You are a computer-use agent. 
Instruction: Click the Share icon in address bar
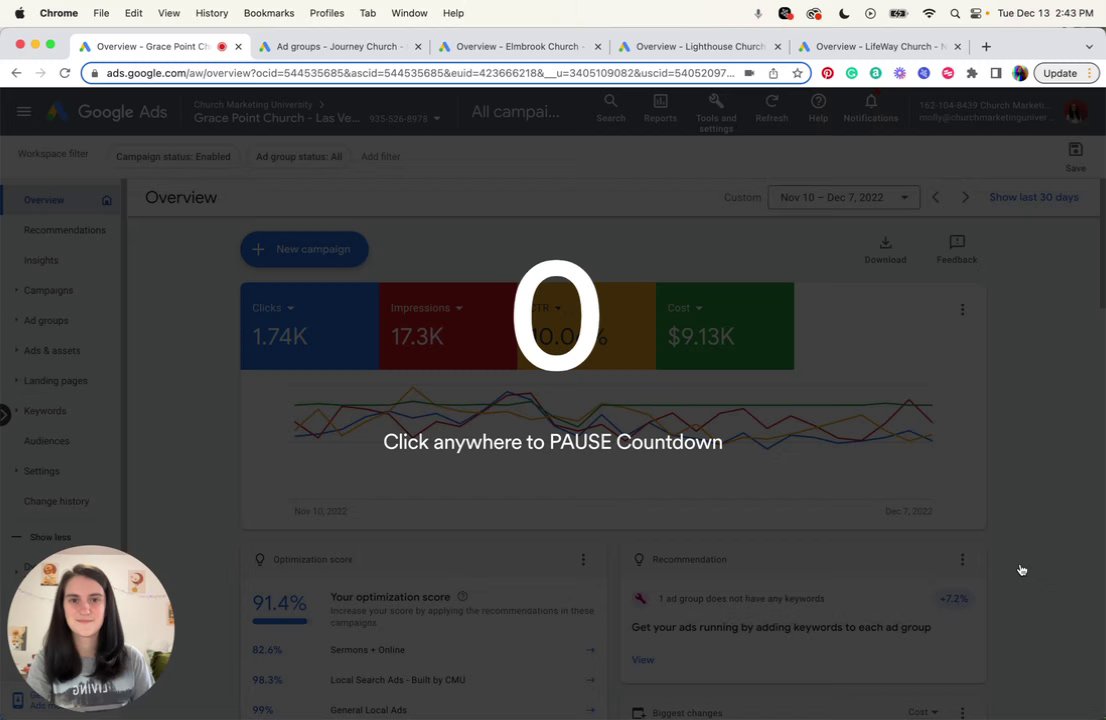(773, 73)
